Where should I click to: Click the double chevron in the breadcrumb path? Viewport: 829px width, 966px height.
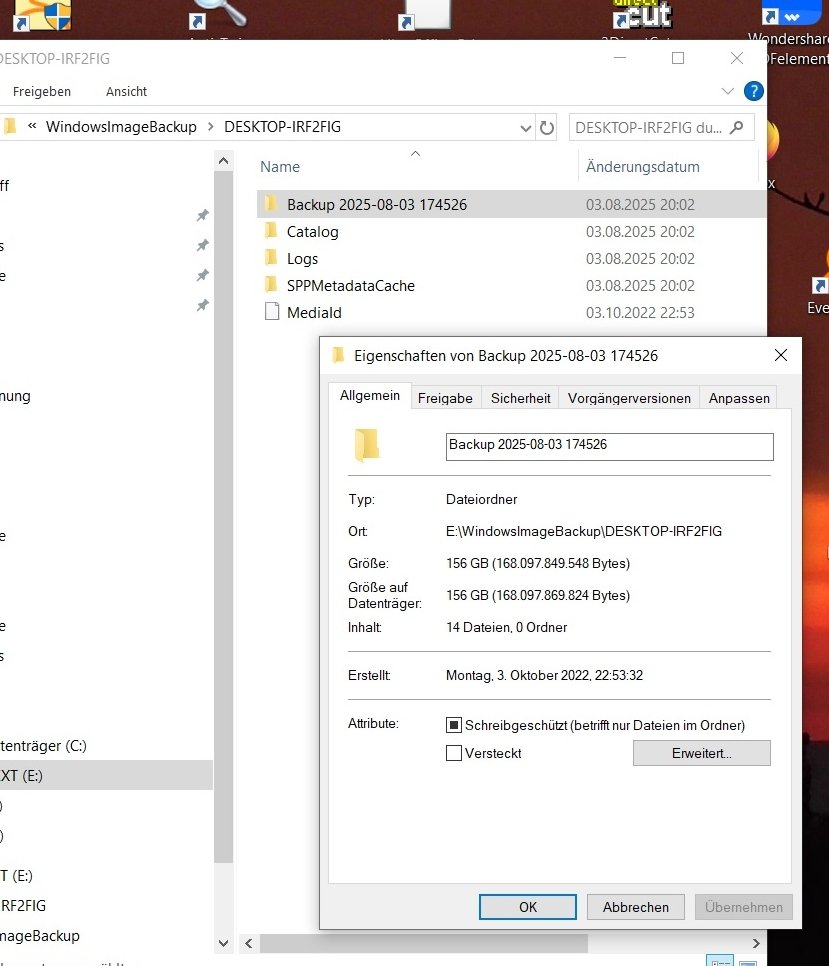(x=32, y=126)
